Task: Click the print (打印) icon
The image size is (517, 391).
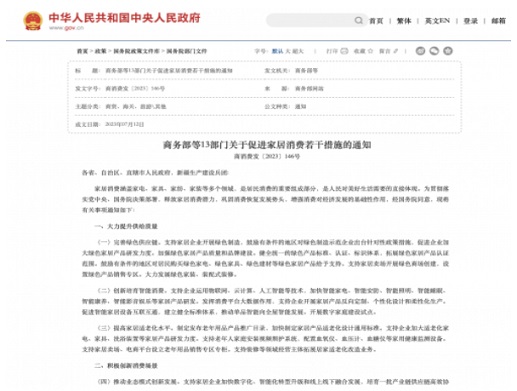Action: tap(344, 51)
